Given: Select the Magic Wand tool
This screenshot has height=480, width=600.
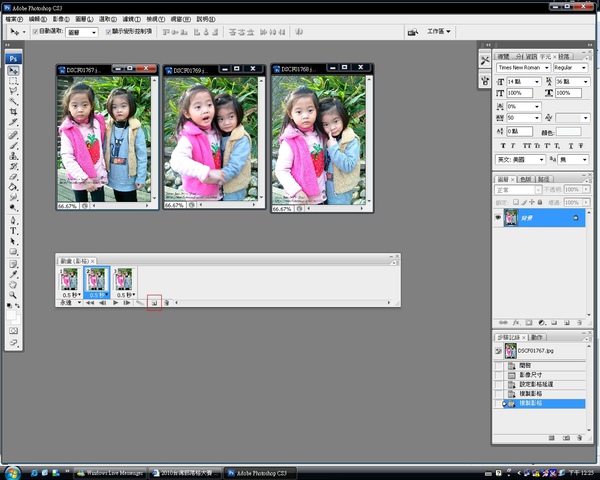Looking at the screenshot, I should pyautogui.click(x=13, y=101).
